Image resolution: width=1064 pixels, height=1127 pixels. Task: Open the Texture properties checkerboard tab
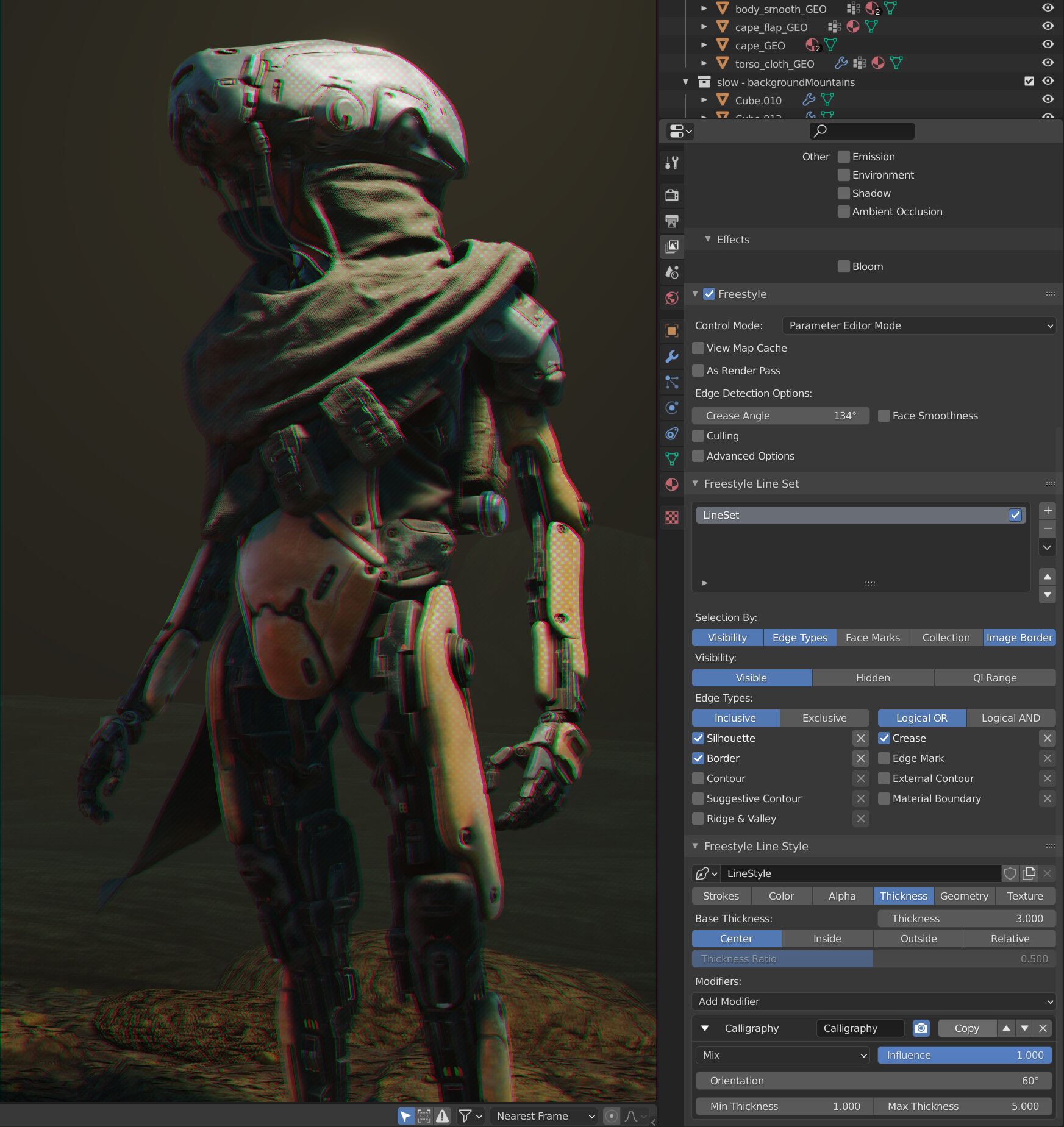click(671, 517)
